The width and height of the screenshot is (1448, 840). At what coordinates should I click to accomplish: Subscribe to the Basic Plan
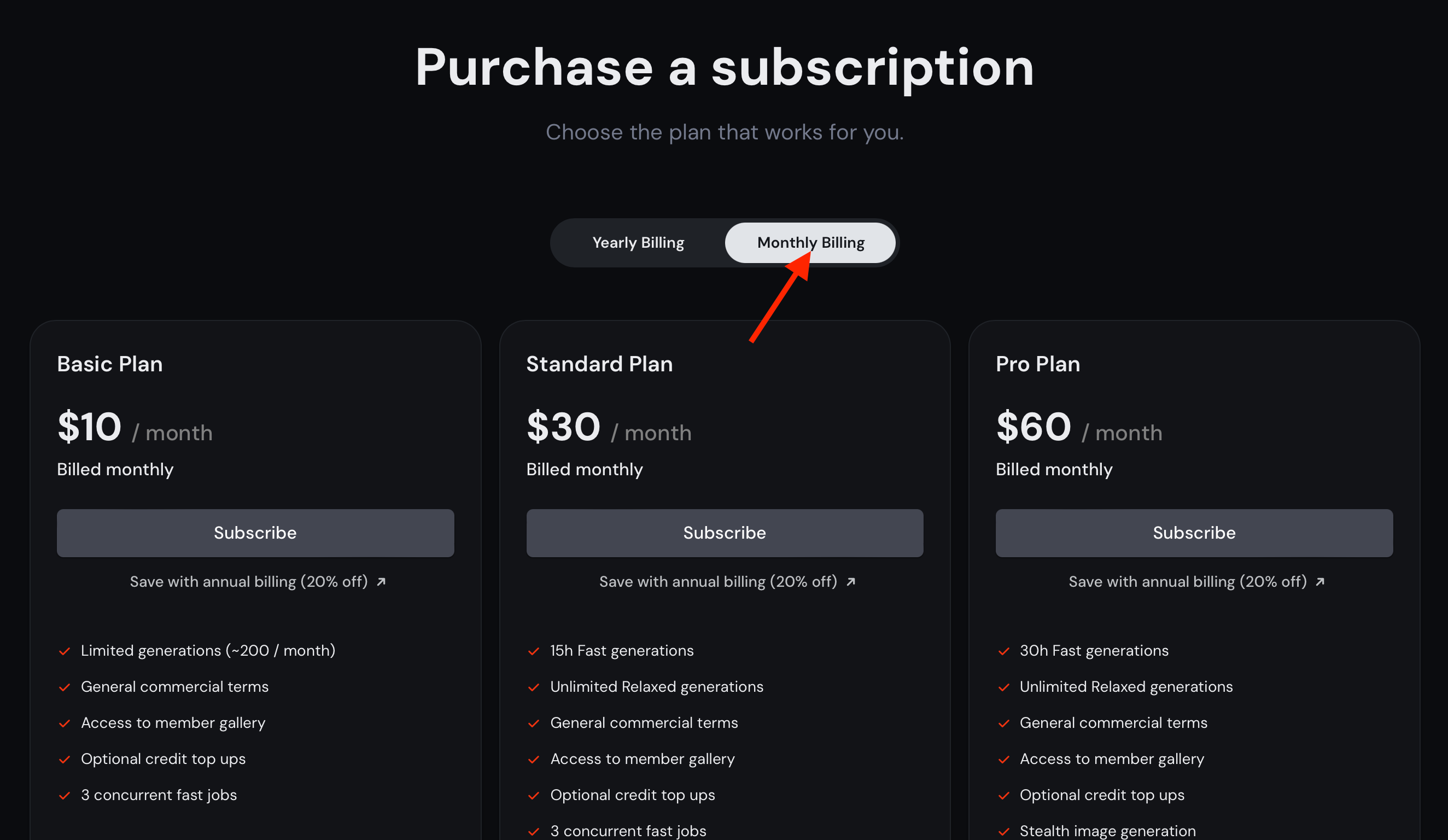click(x=255, y=533)
